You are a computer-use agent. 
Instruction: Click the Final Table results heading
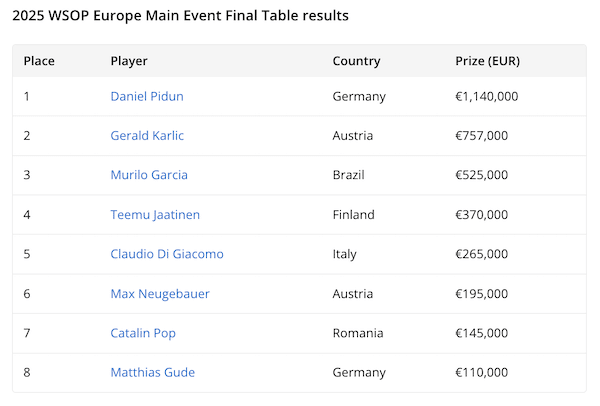[180, 17]
